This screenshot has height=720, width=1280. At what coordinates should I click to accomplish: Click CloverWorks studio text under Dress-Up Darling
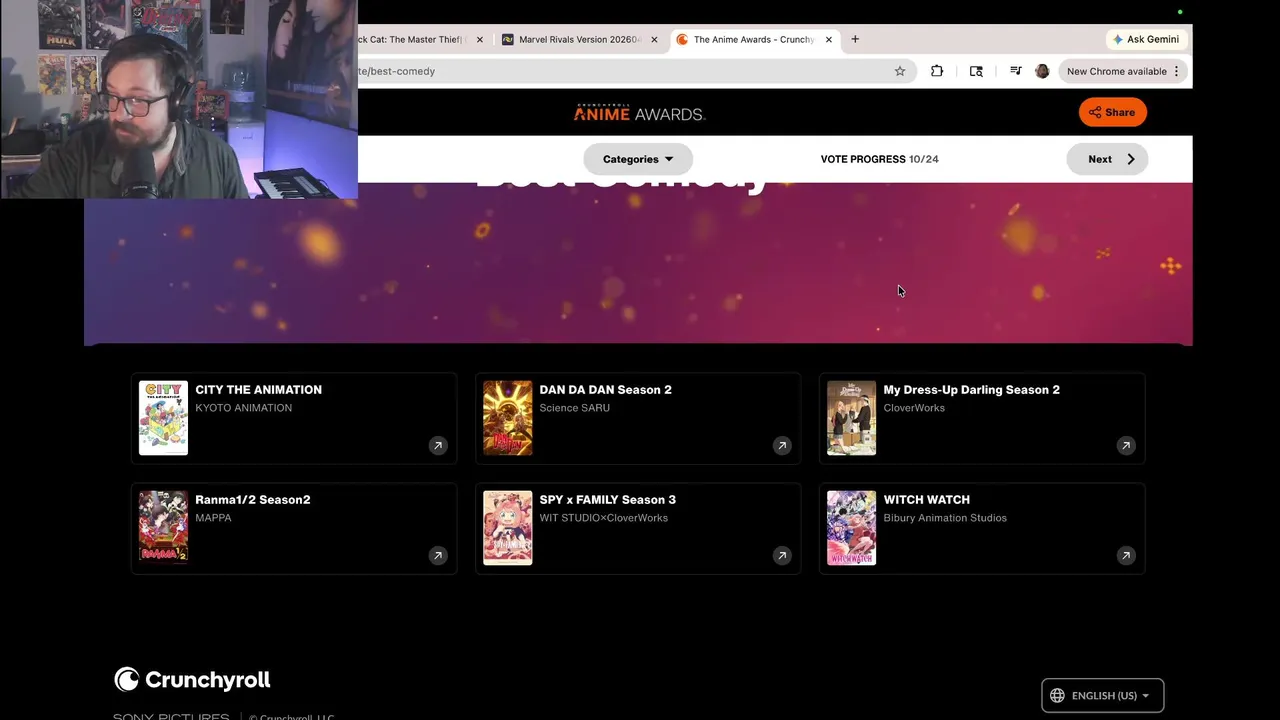914,408
